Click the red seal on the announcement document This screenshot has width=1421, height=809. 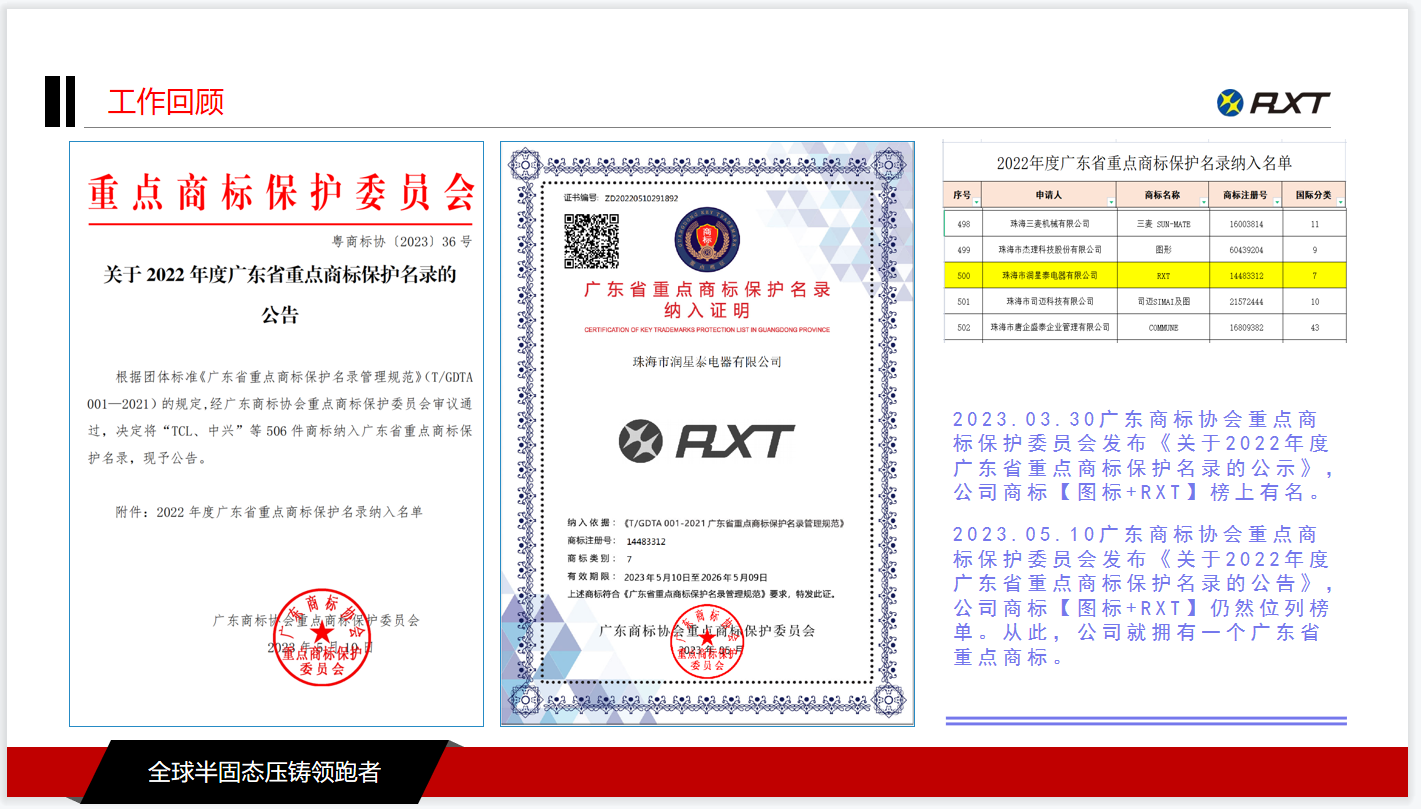point(322,636)
